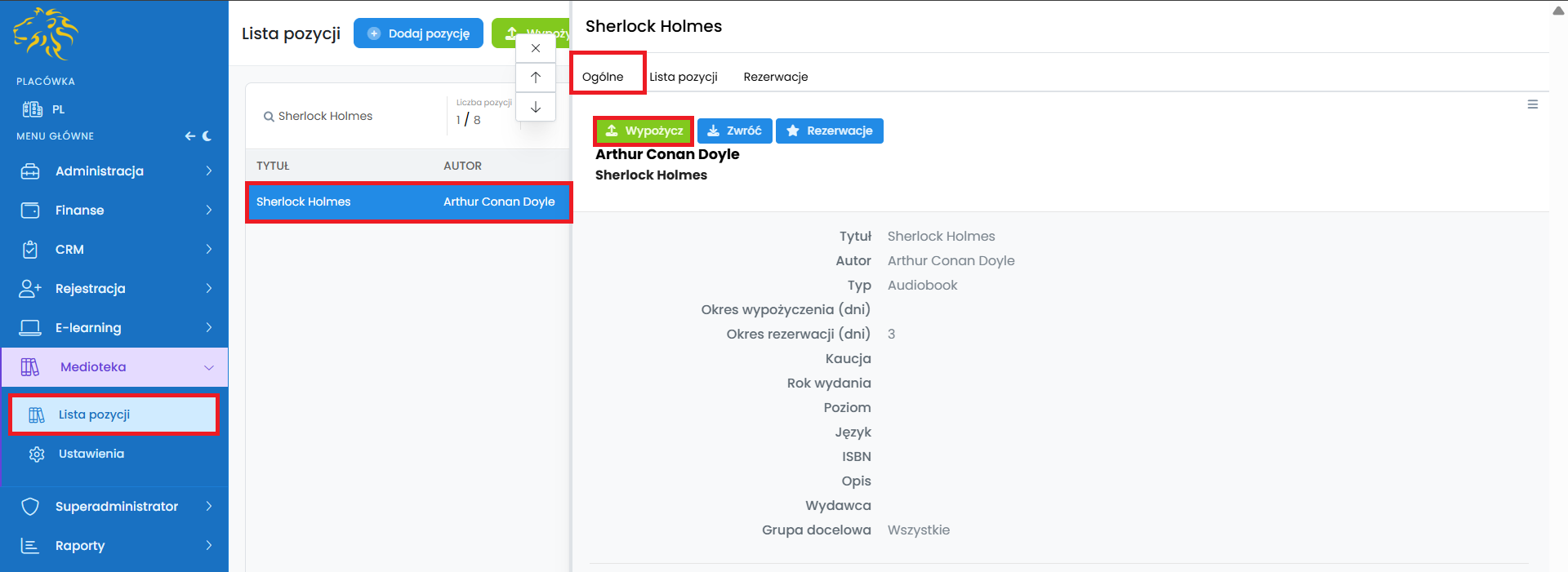Click the lion logo in the sidebar
1568x572 pixels.
click(x=46, y=34)
